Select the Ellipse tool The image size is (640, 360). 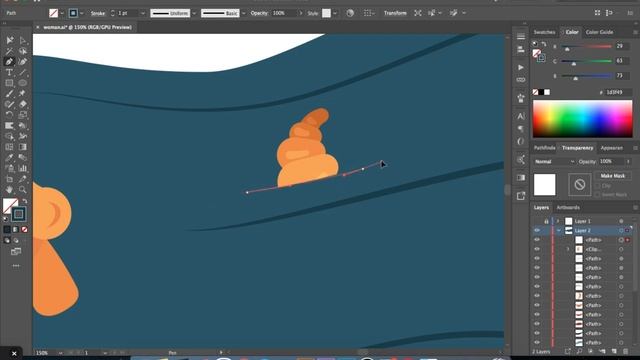[23, 83]
